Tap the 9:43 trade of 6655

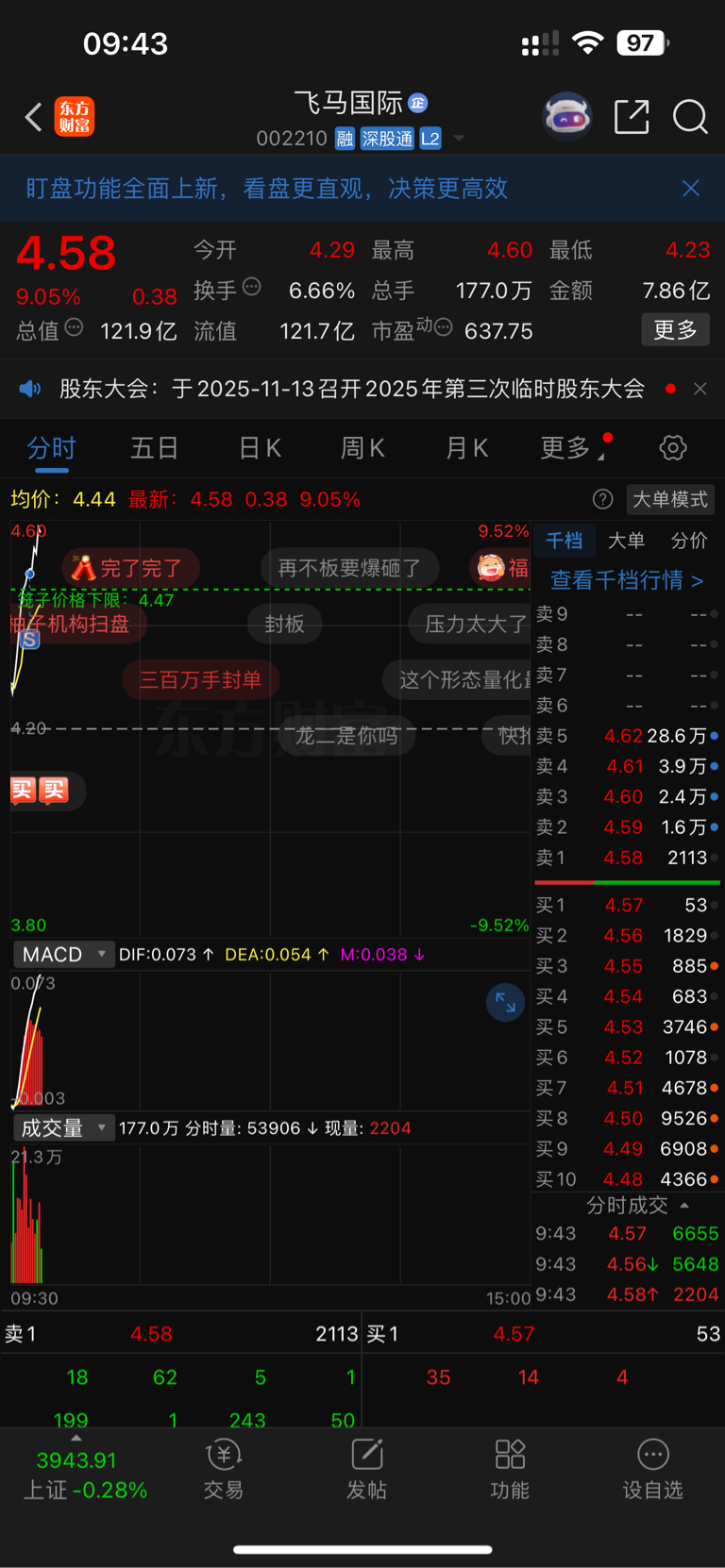coord(627,1233)
